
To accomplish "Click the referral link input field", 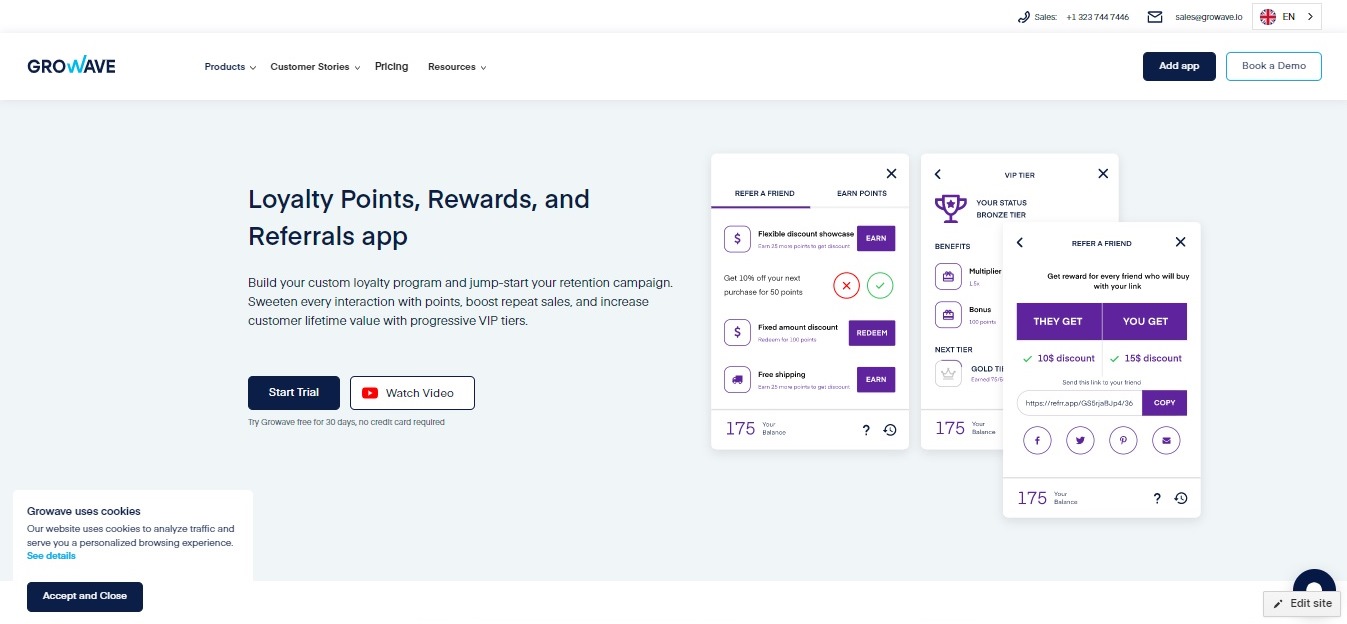I will [1079, 403].
